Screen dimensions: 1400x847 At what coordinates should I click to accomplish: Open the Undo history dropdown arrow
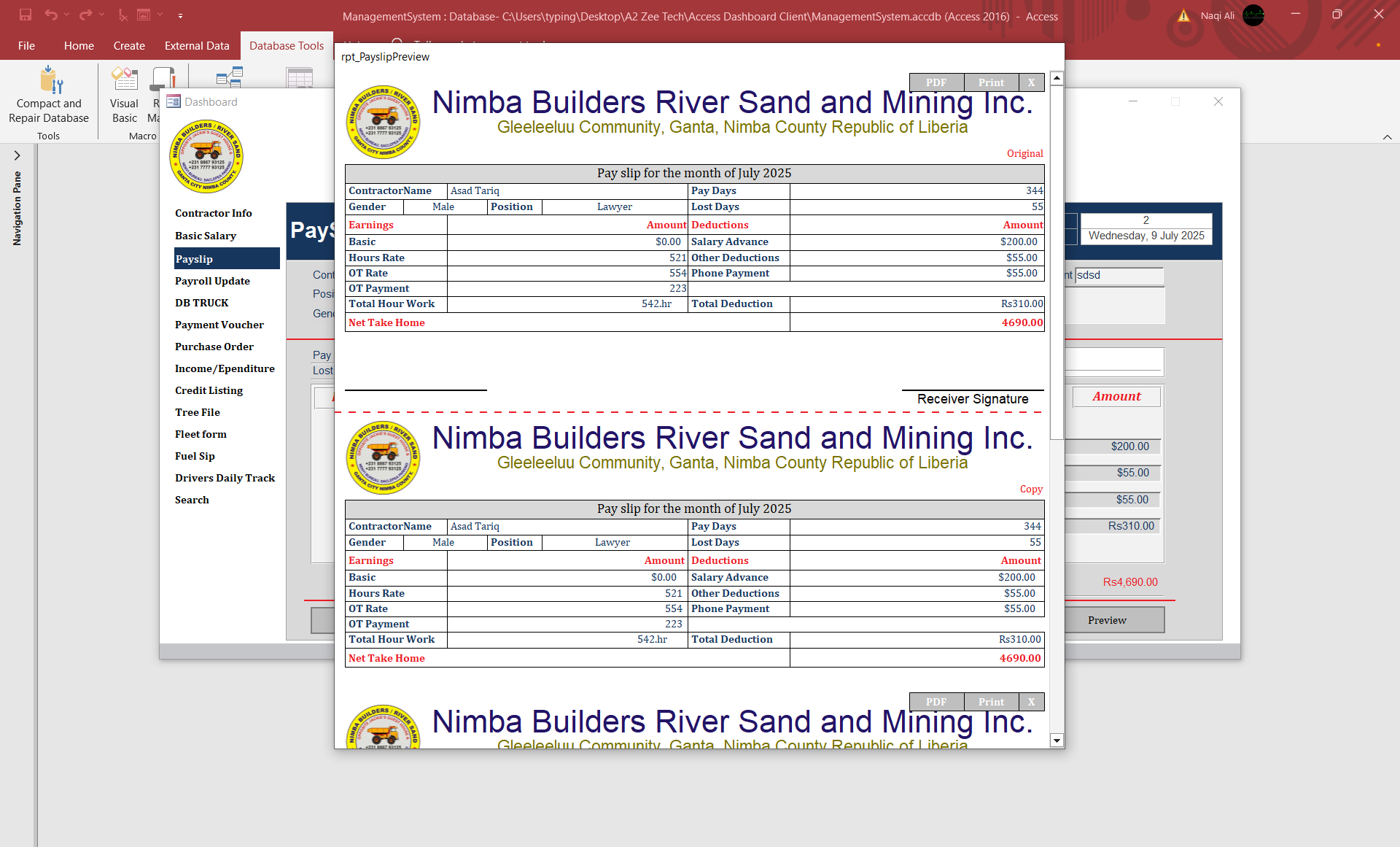[66, 15]
